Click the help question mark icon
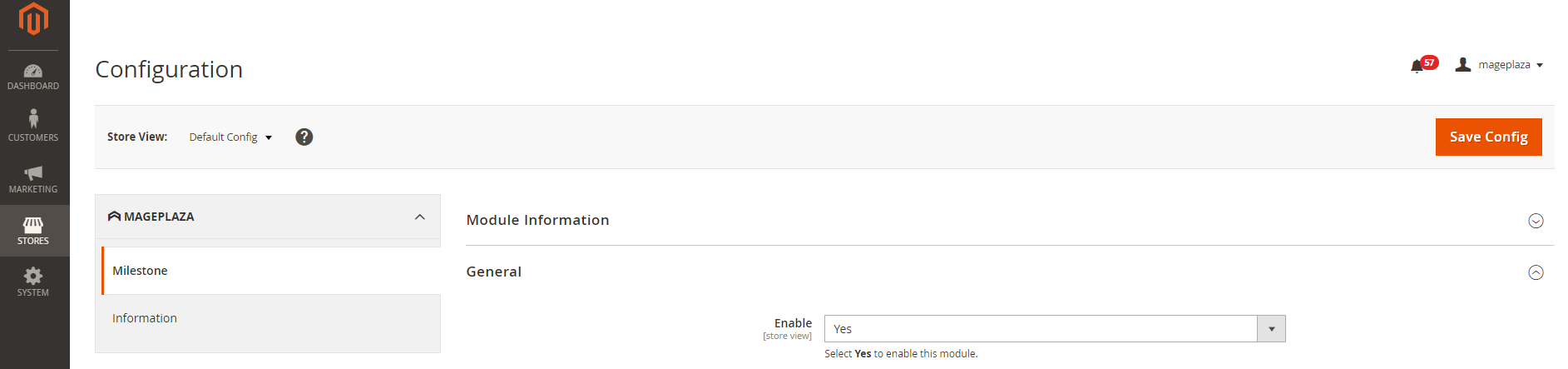This screenshot has width=1568, height=369. tap(304, 137)
